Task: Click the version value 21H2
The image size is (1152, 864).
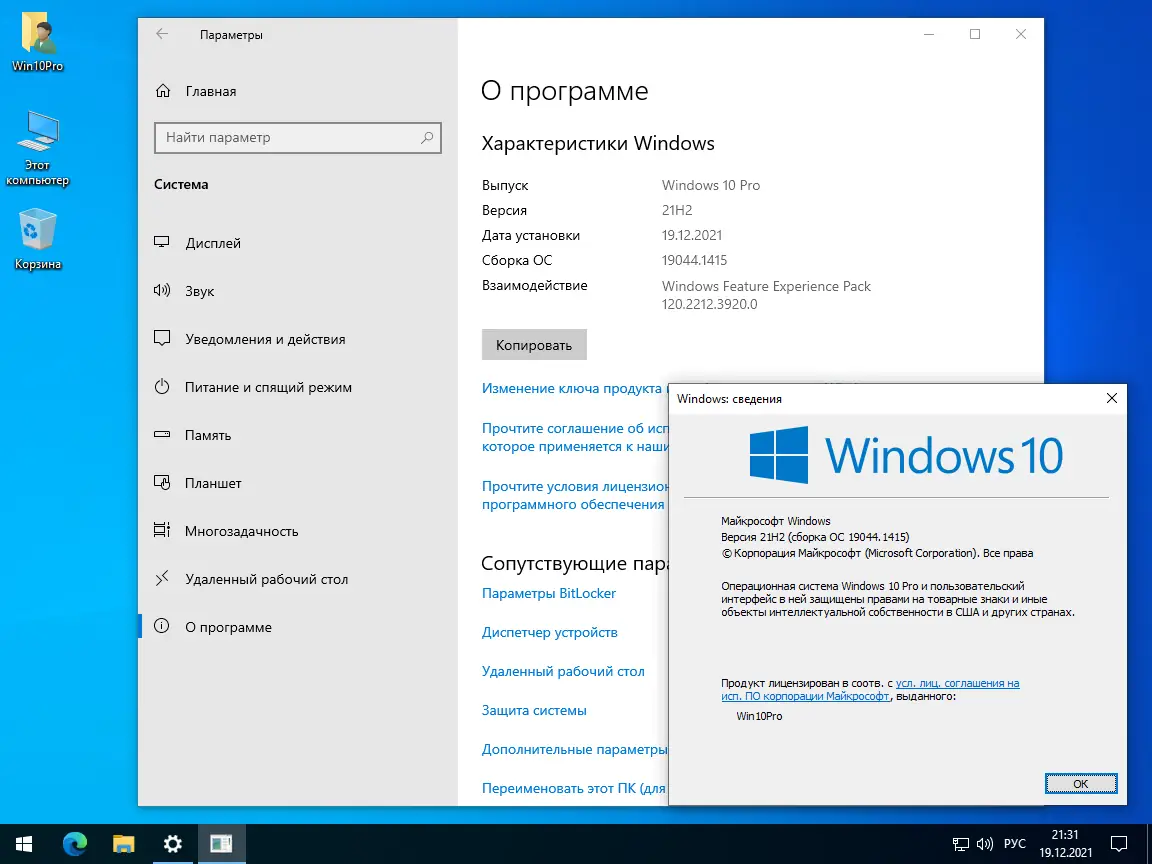Action: (677, 210)
